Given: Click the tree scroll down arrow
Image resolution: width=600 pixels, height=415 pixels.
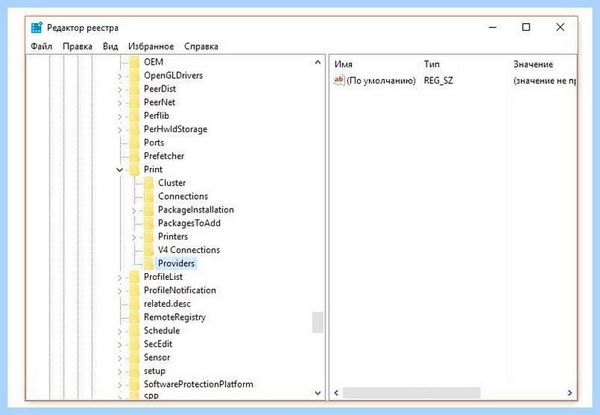Looking at the screenshot, I should tap(318, 393).
